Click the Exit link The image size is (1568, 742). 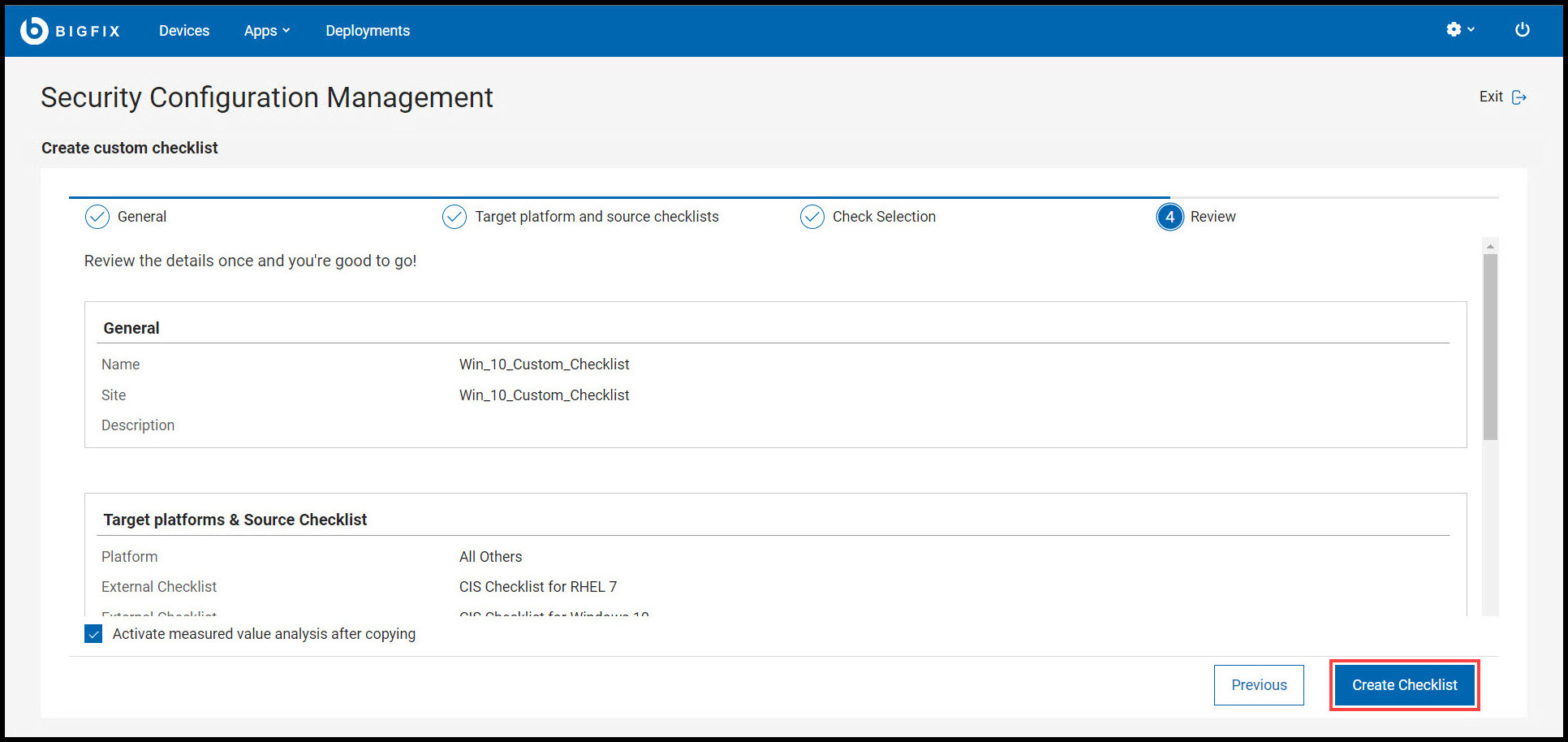click(x=1492, y=96)
